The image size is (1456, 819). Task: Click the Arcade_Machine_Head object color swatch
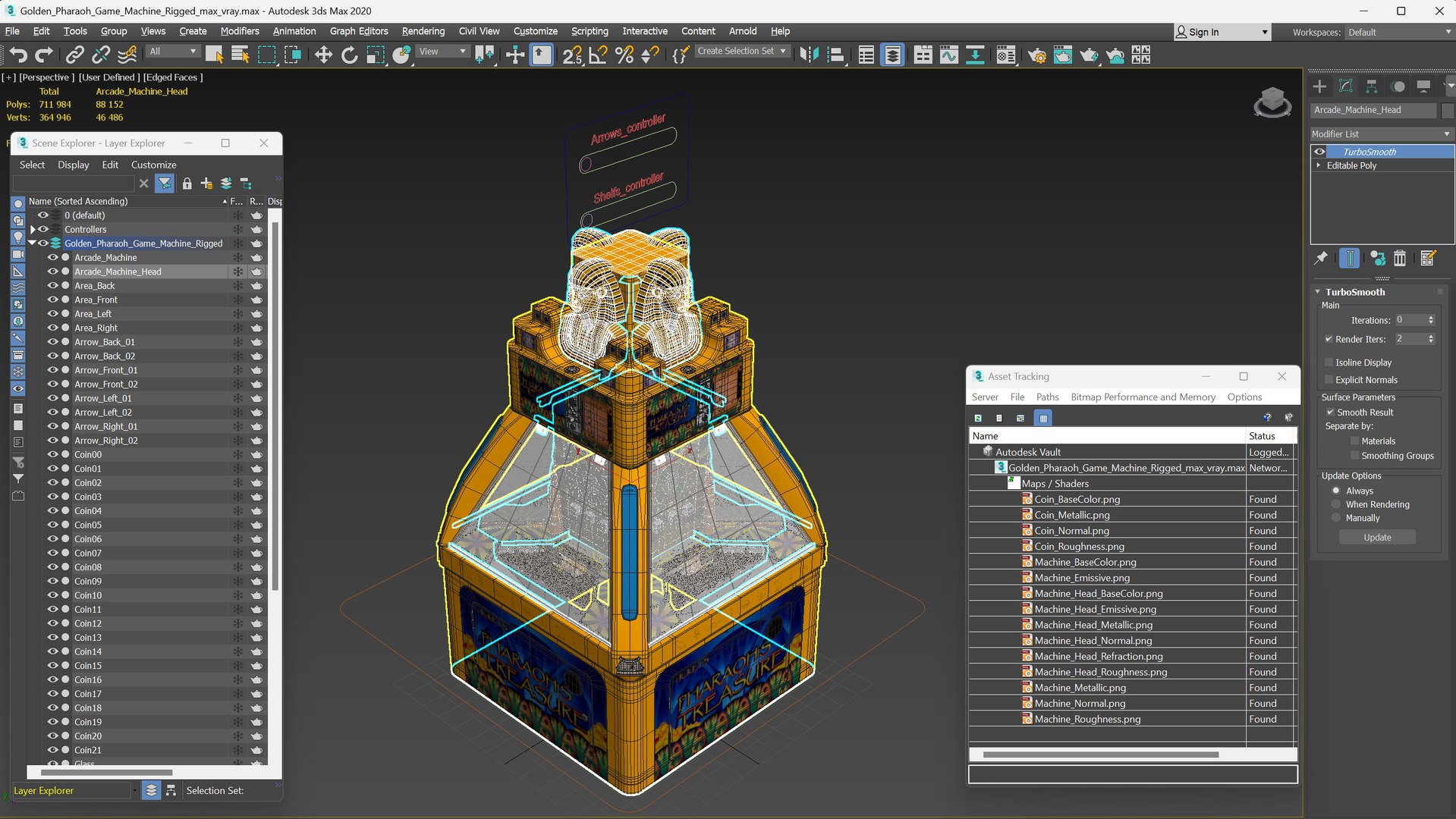1446,110
